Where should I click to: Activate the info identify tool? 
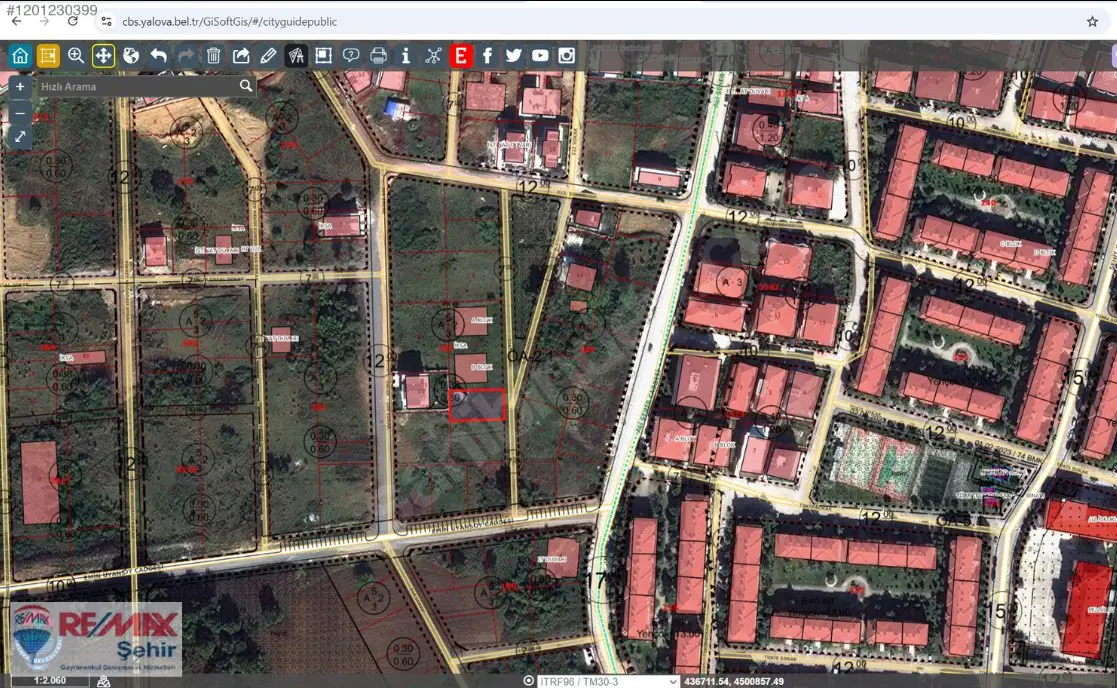pyautogui.click(x=405, y=56)
